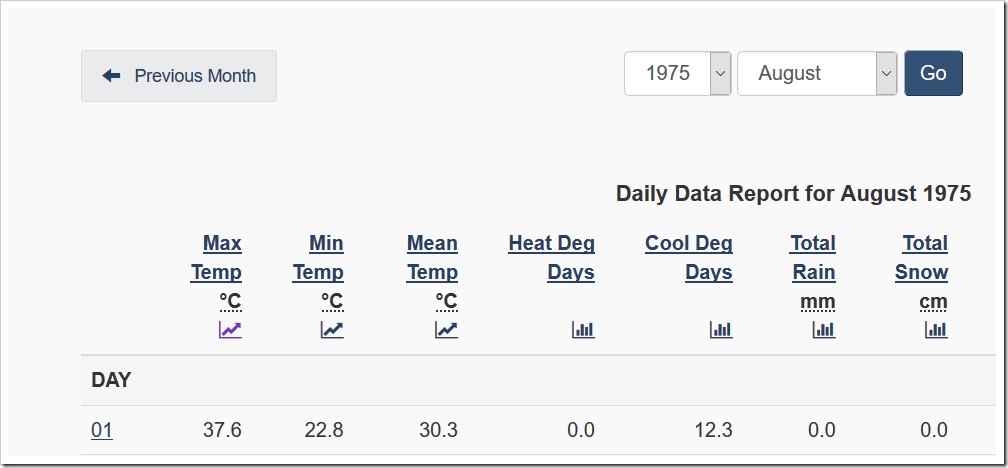
Task: Open Min Temp line chart icon
Action: (332, 330)
